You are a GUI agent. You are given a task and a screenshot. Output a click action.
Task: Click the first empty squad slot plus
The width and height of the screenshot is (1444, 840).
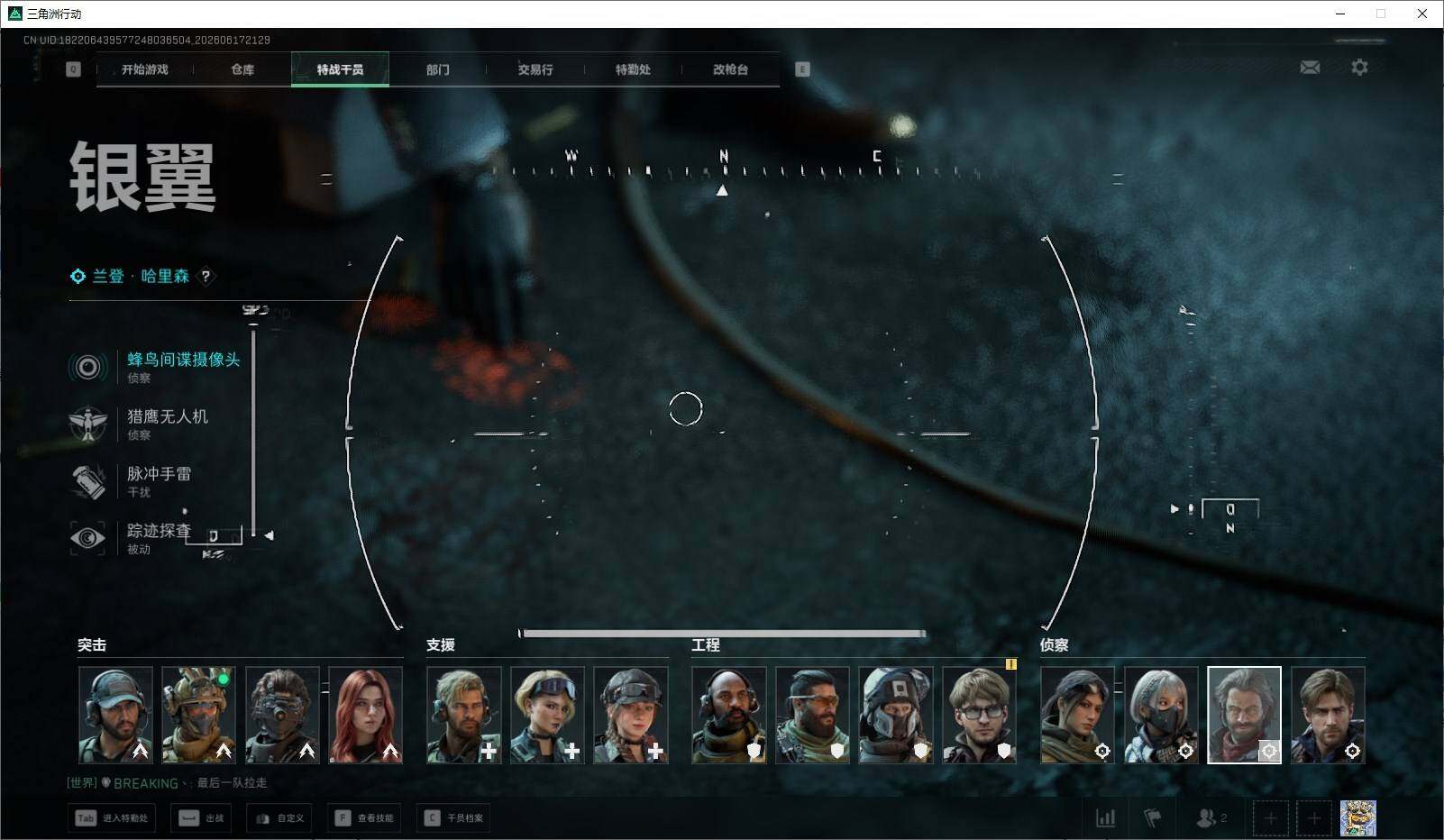(x=1270, y=818)
